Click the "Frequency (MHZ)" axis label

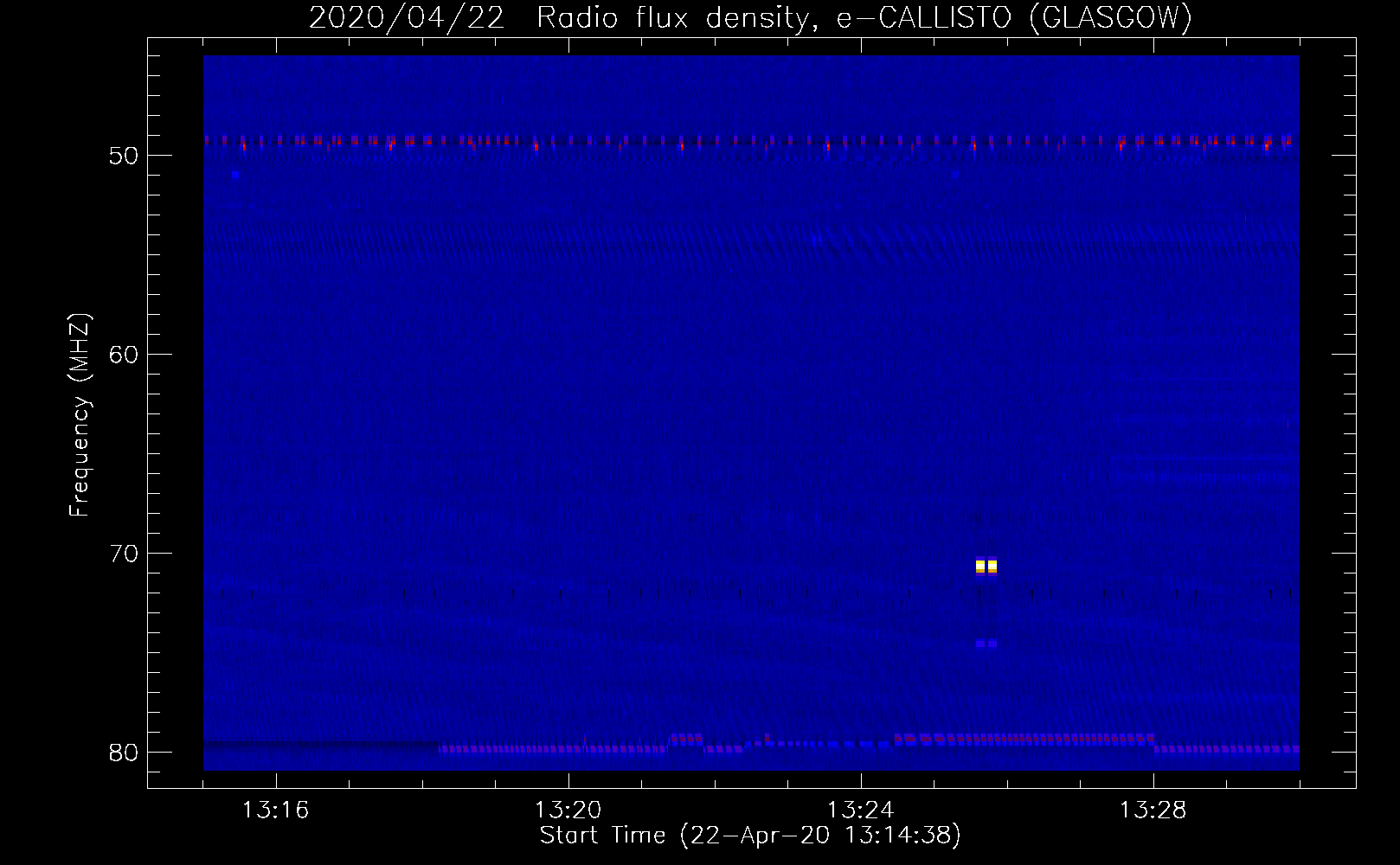coord(79,415)
